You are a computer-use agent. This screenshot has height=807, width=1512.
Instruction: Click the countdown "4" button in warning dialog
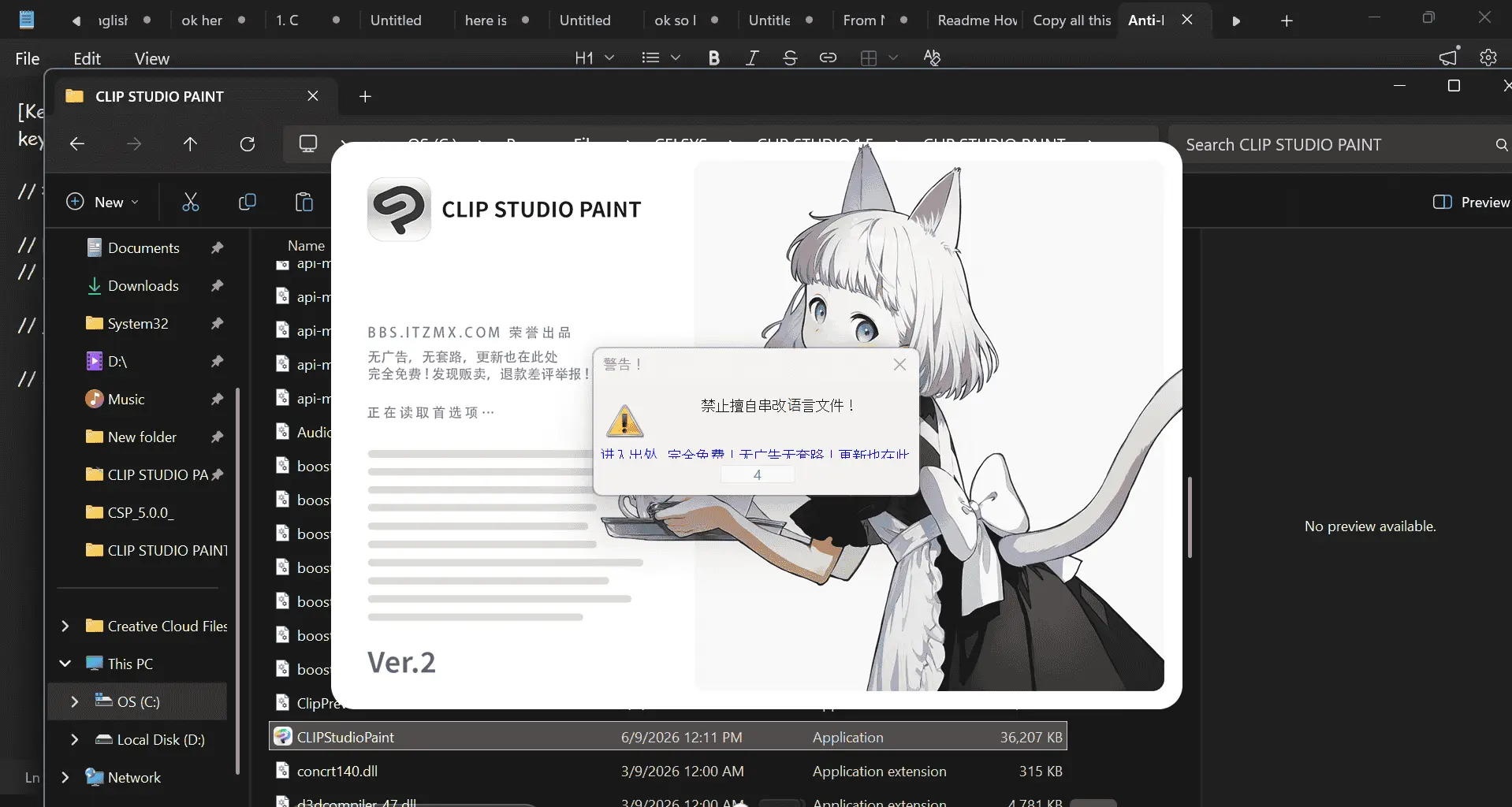coord(757,474)
